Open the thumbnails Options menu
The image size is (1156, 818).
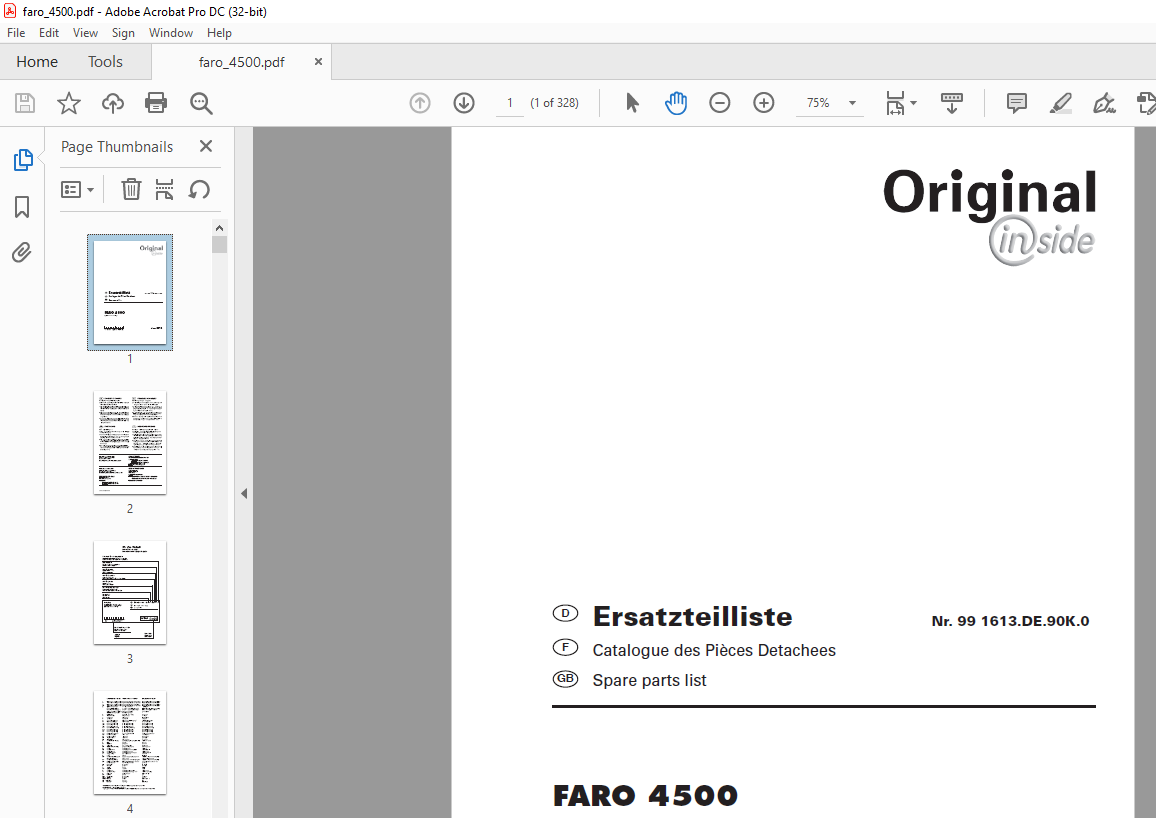(77, 190)
